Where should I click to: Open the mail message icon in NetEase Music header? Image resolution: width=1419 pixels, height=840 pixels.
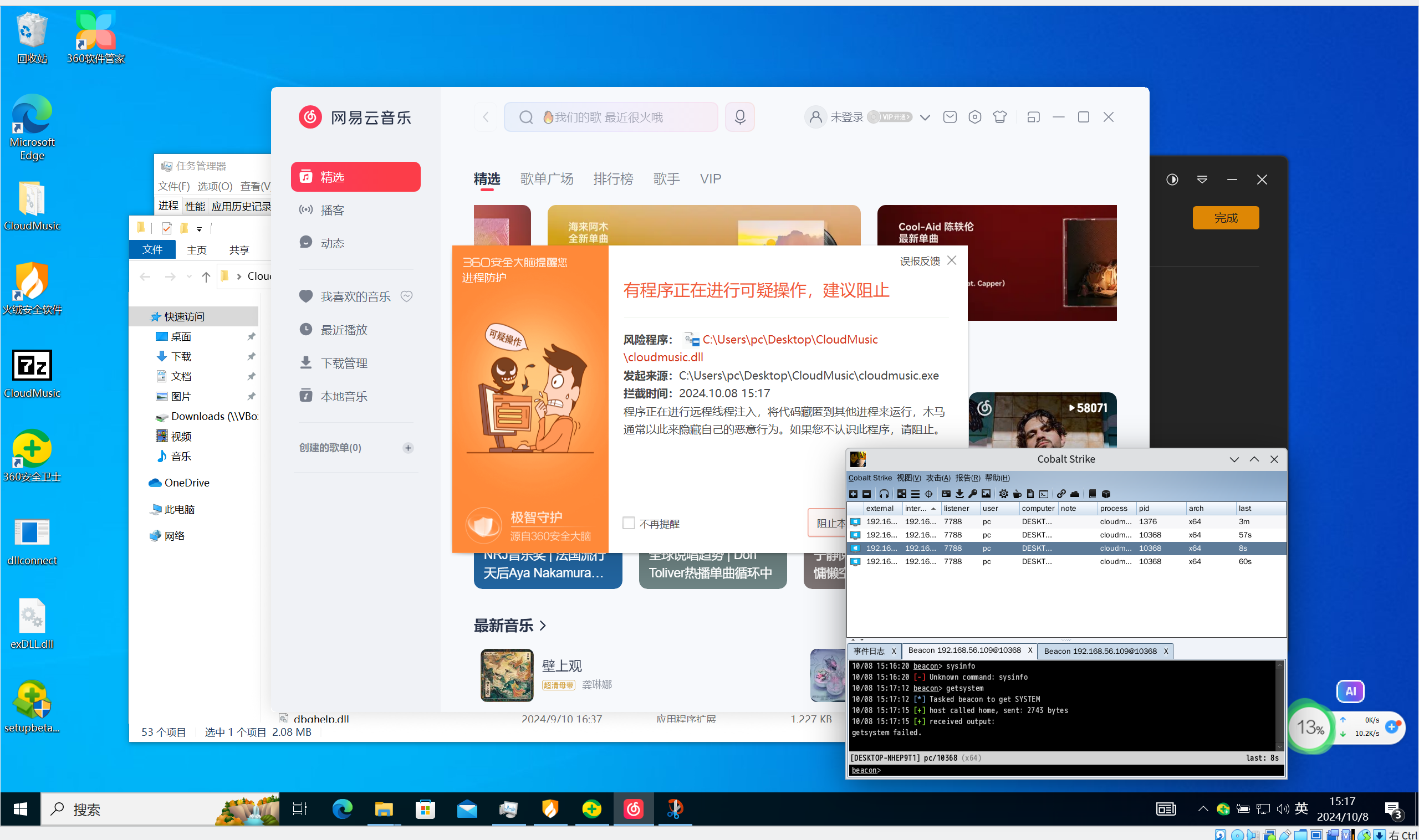[950, 116]
